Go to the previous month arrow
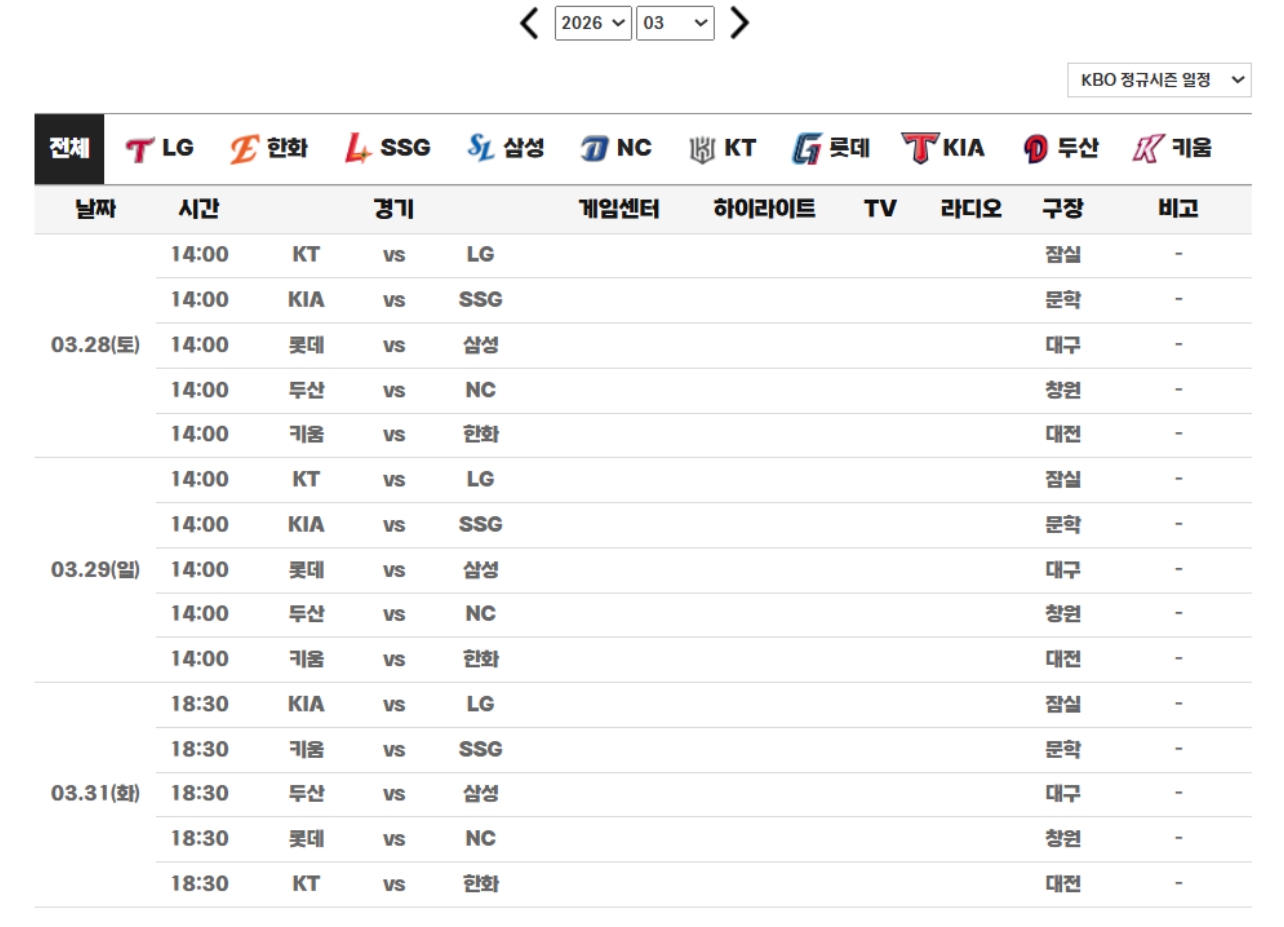 point(530,22)
